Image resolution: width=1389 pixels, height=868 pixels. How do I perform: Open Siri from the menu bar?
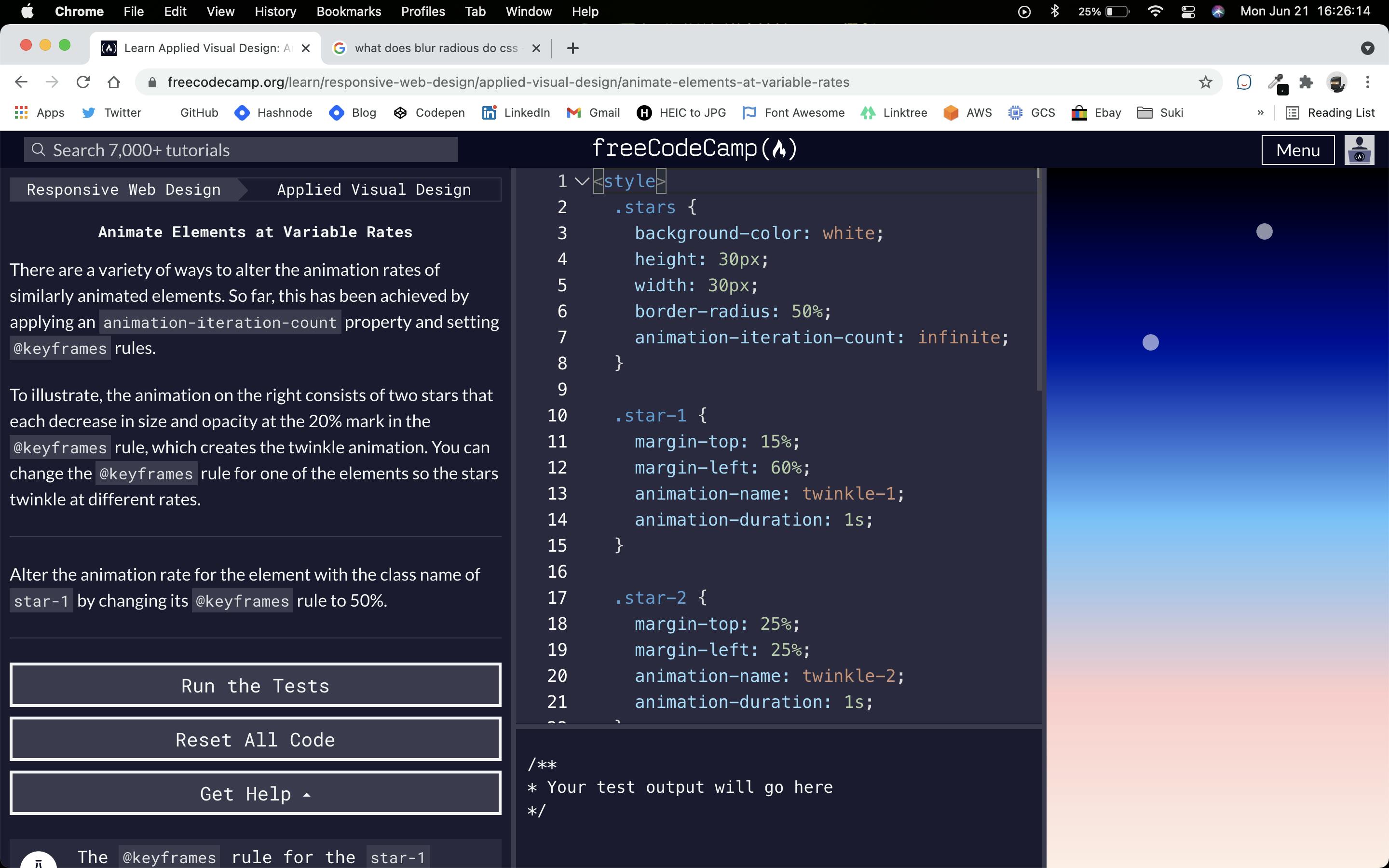coord(1218,12)
